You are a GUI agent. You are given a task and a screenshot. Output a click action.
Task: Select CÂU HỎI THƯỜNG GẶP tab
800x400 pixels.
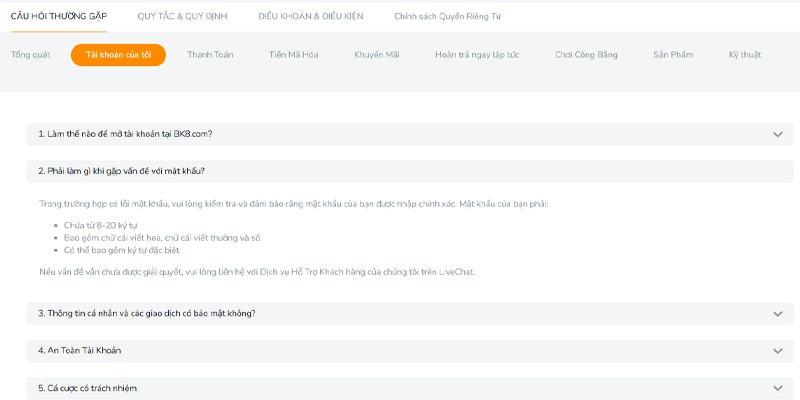tap(59, 16)
